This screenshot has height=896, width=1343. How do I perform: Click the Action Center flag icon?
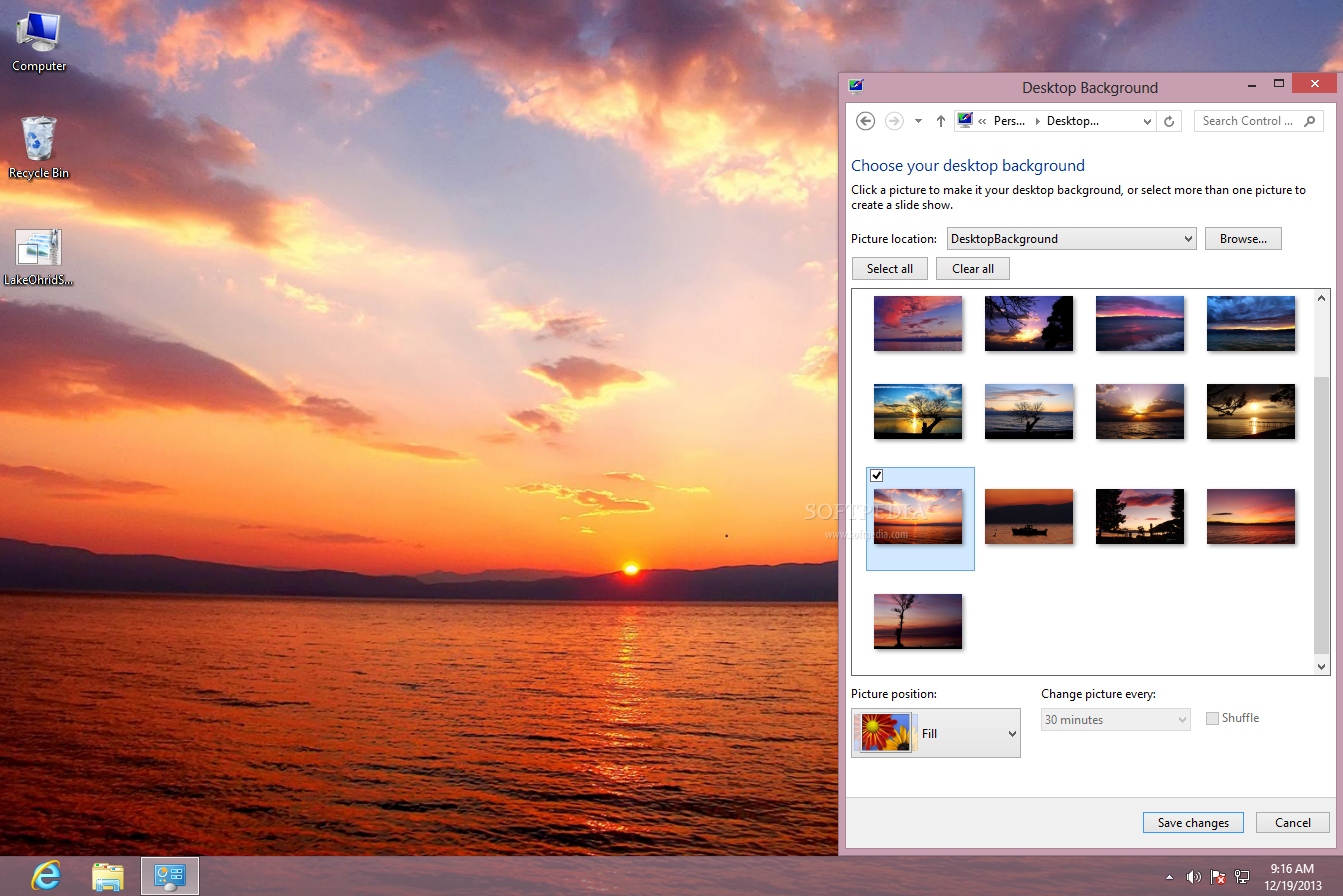pos(1218,877)
